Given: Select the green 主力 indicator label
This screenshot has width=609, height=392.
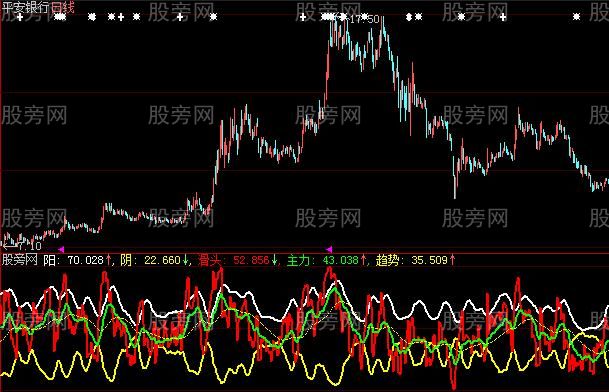Looking at the screenshot, I should pyautogui.click(x=299, y=260).
